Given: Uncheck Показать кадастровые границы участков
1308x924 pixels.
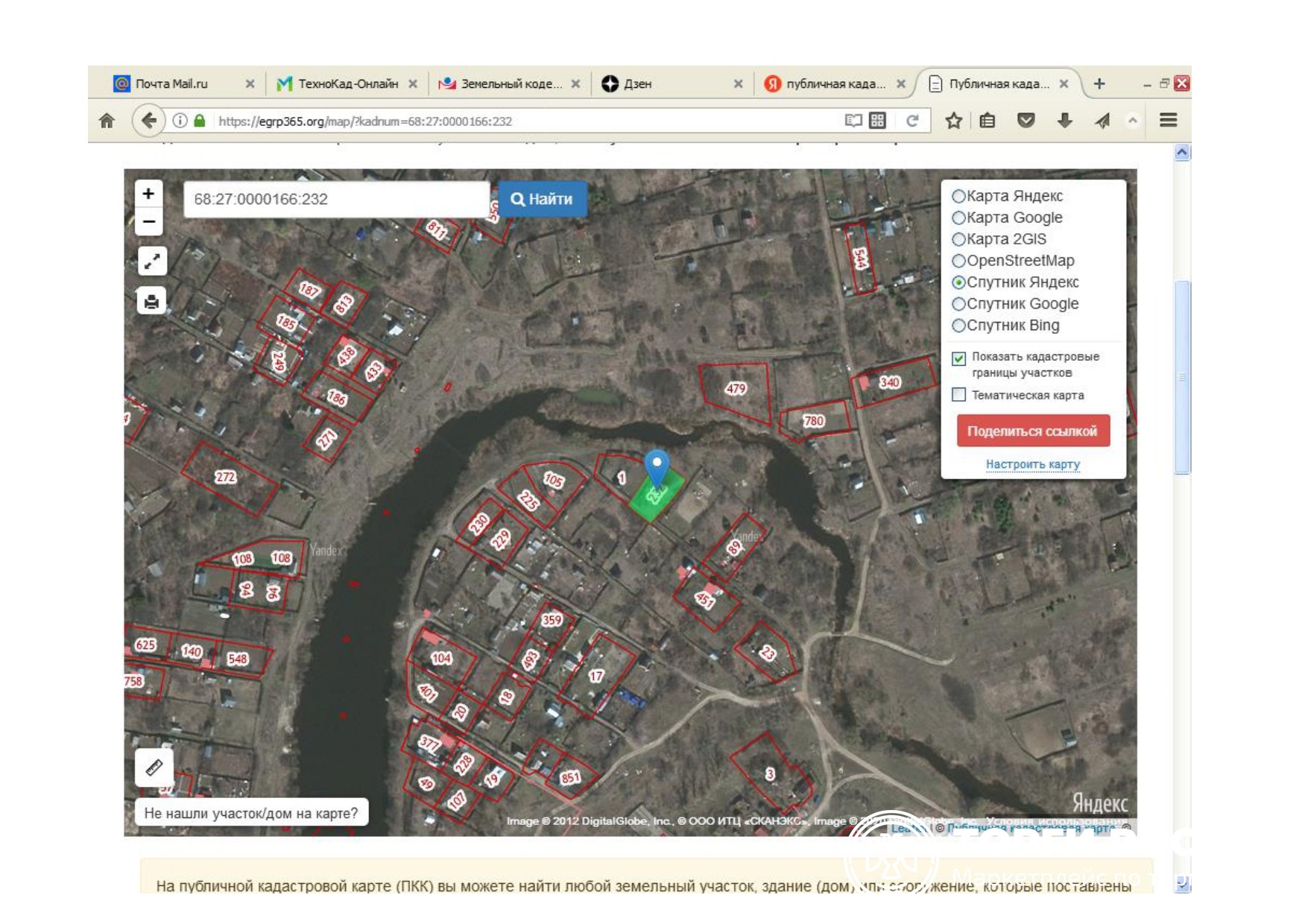Looking at the screenshot, I should pos(959,358).
